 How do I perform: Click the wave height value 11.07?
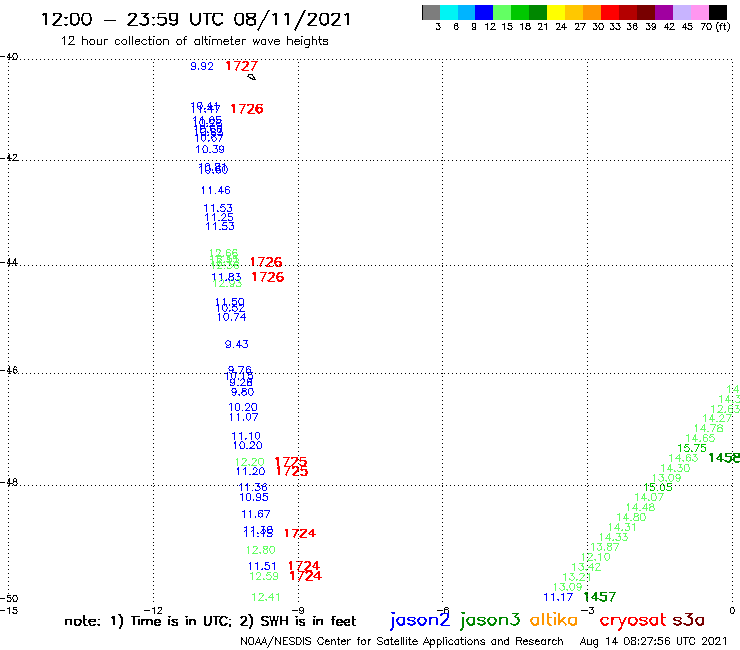244,417
